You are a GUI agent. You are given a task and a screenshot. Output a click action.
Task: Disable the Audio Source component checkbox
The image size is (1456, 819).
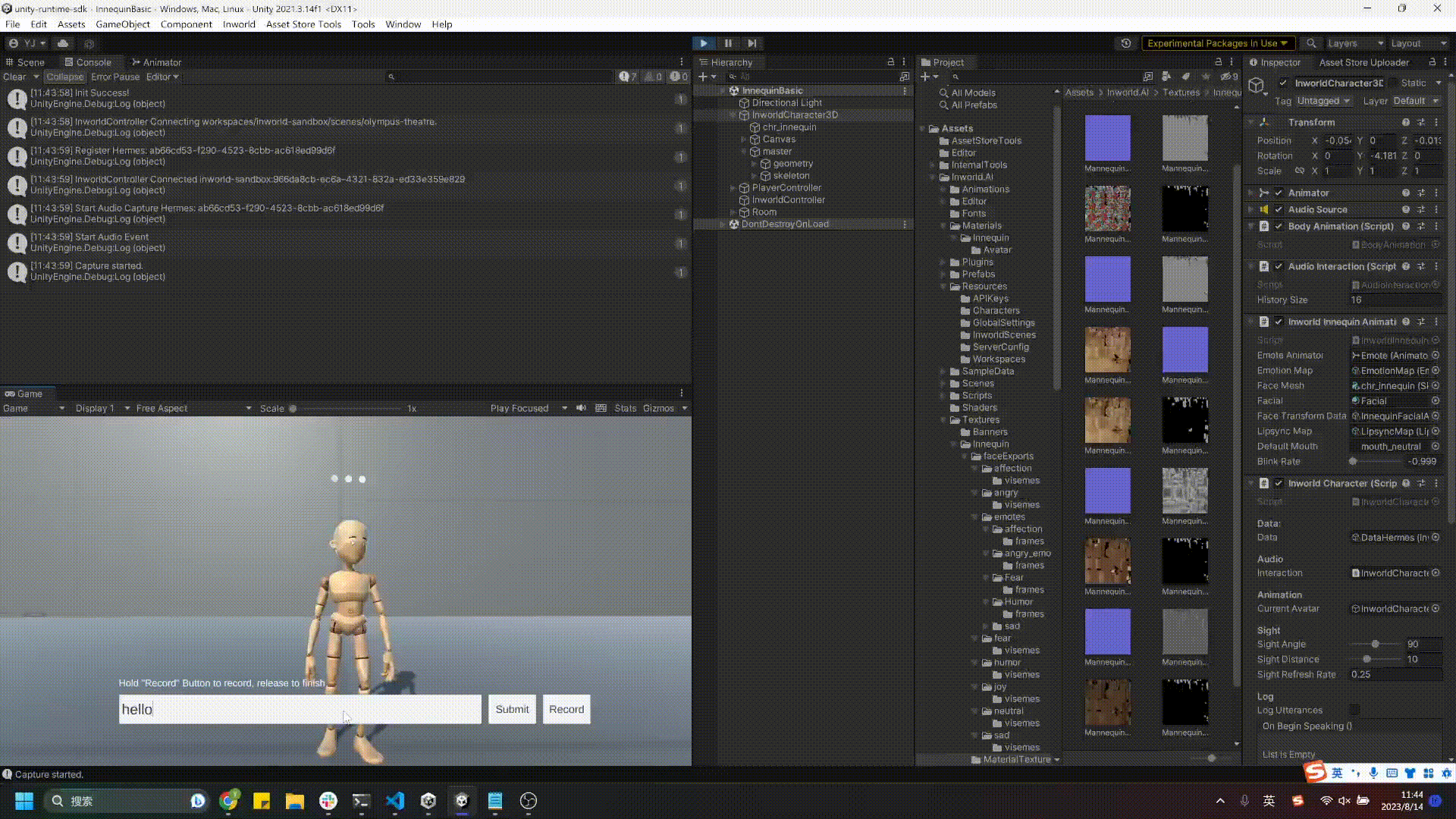tap(1279, 210)
